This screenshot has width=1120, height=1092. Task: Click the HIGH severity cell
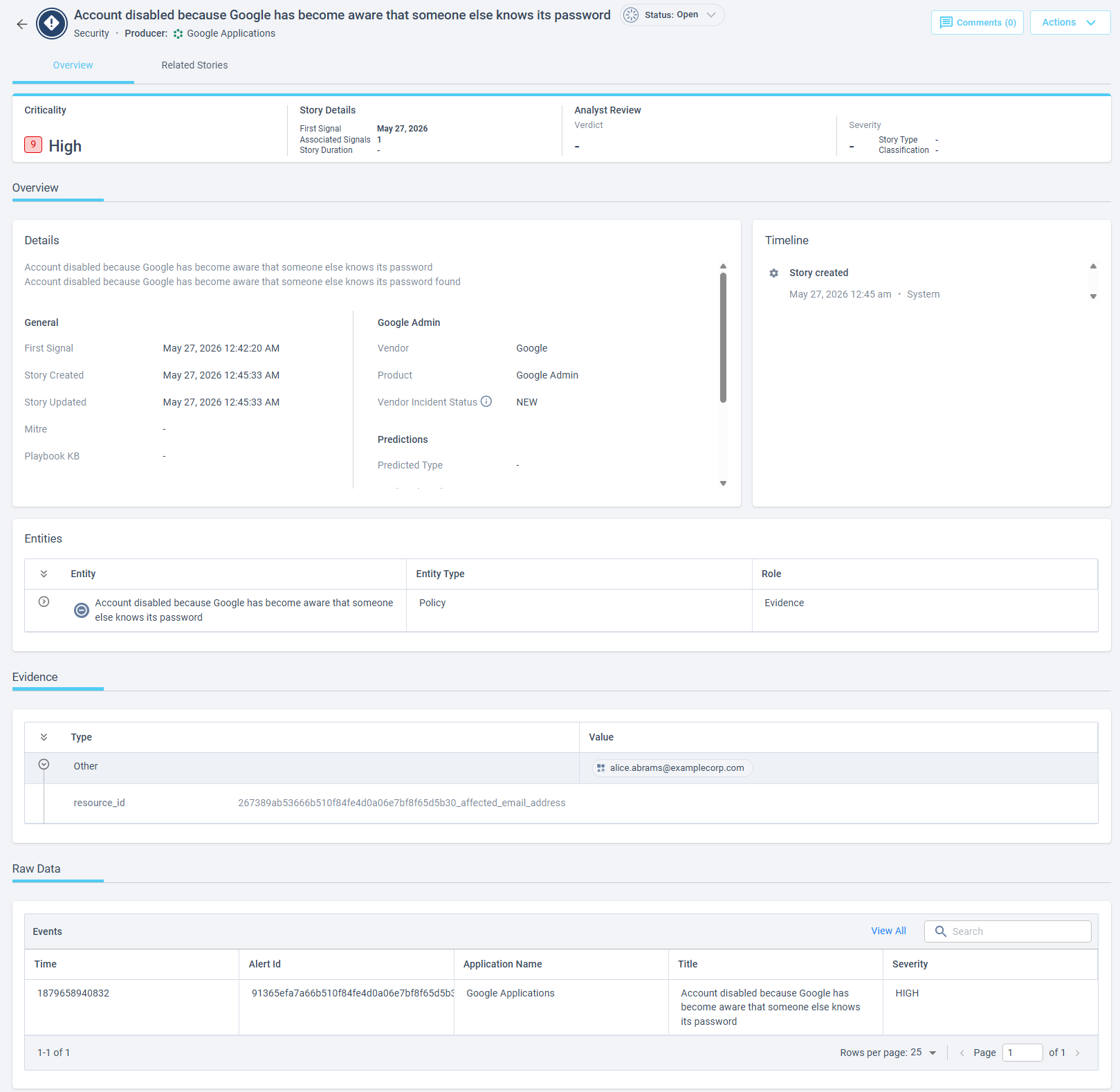click(x=991, y=1008)
